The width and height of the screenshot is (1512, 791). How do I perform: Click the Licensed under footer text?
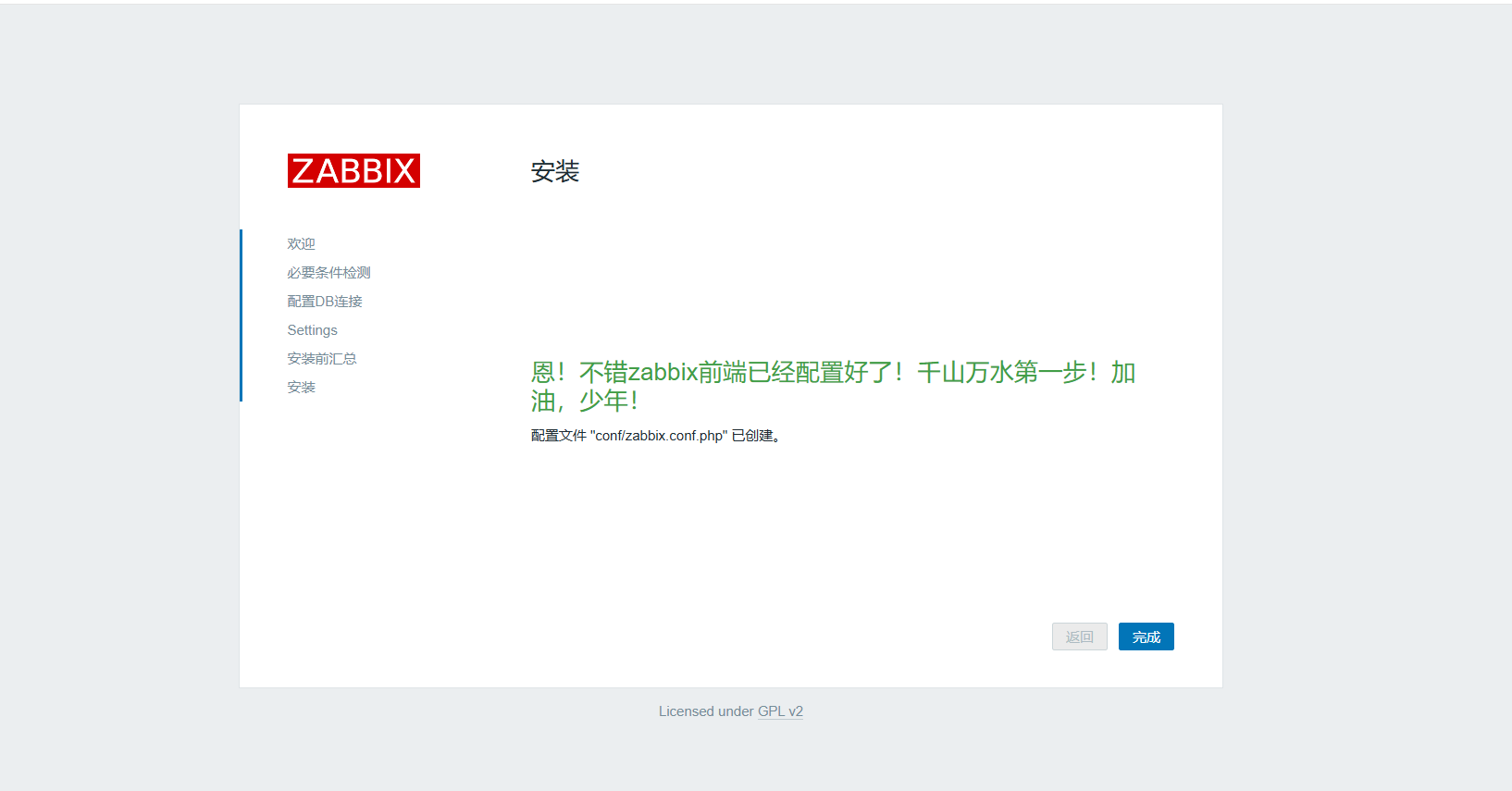pyautogui.click(x=706, y=711)
